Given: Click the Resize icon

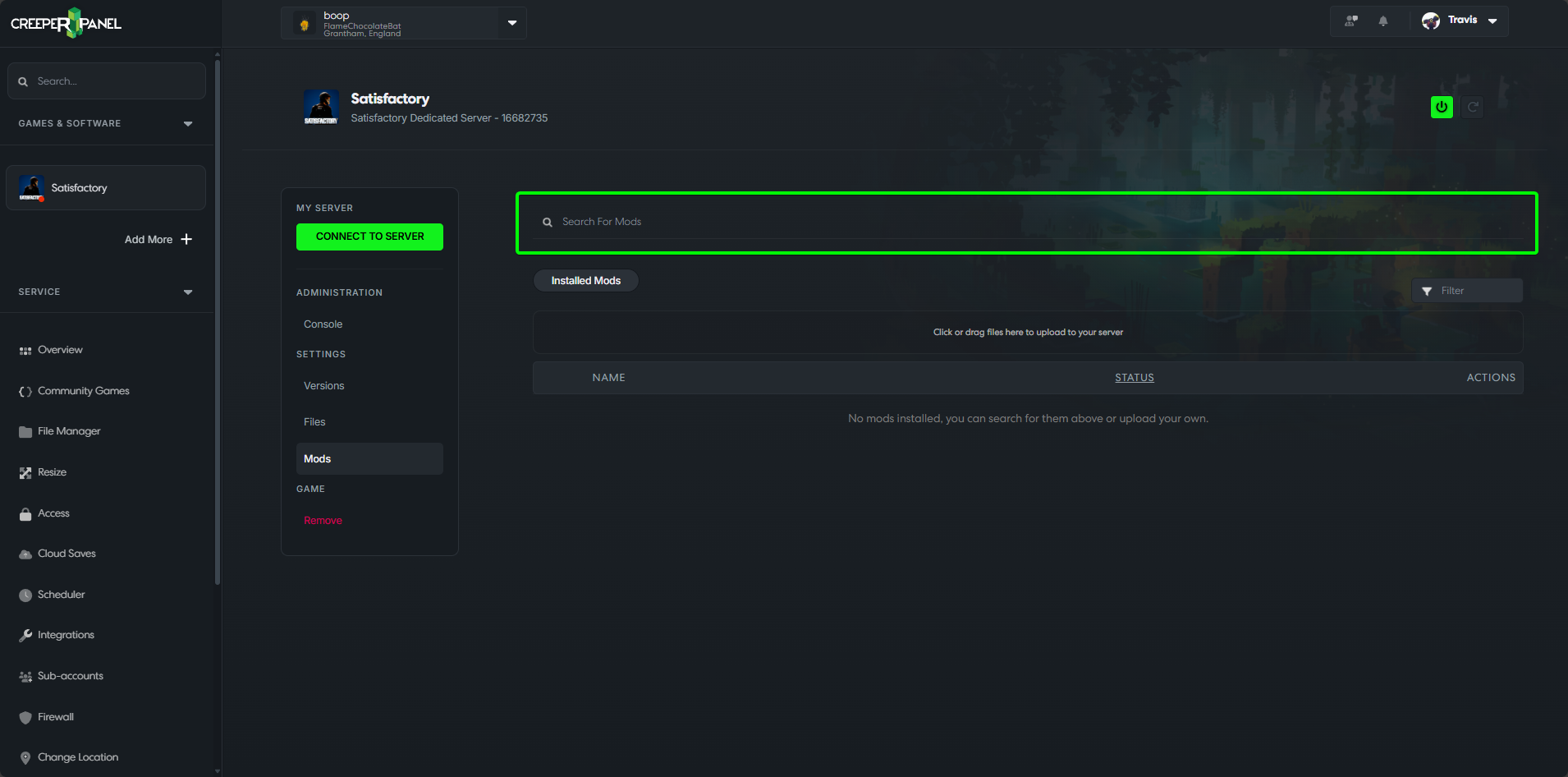Looking at the screenshot, I should tap(25, 473).
